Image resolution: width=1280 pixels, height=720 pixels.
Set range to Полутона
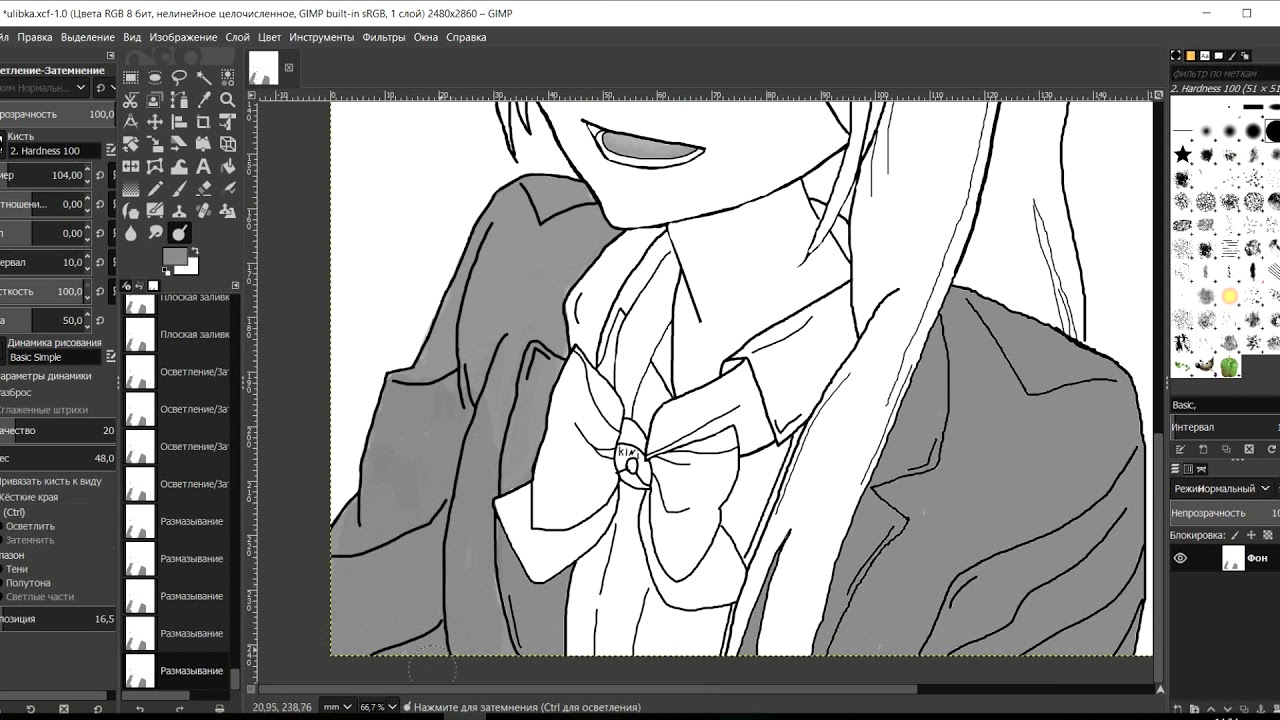tap(26, 583)
